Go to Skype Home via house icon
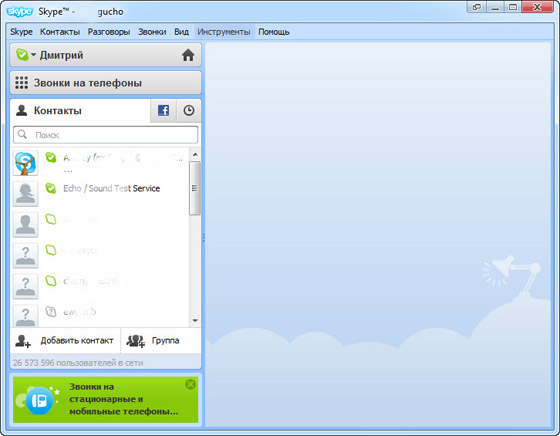Viewport: 560px width, 436px height. pyautogui.click(x=188, y=55)
